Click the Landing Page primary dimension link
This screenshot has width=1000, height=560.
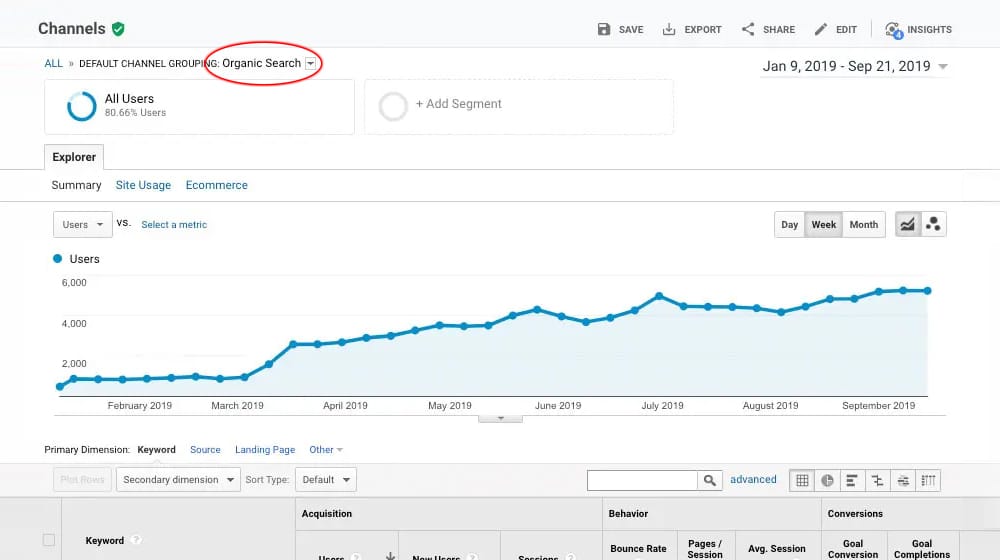click(x=265, y=450)
